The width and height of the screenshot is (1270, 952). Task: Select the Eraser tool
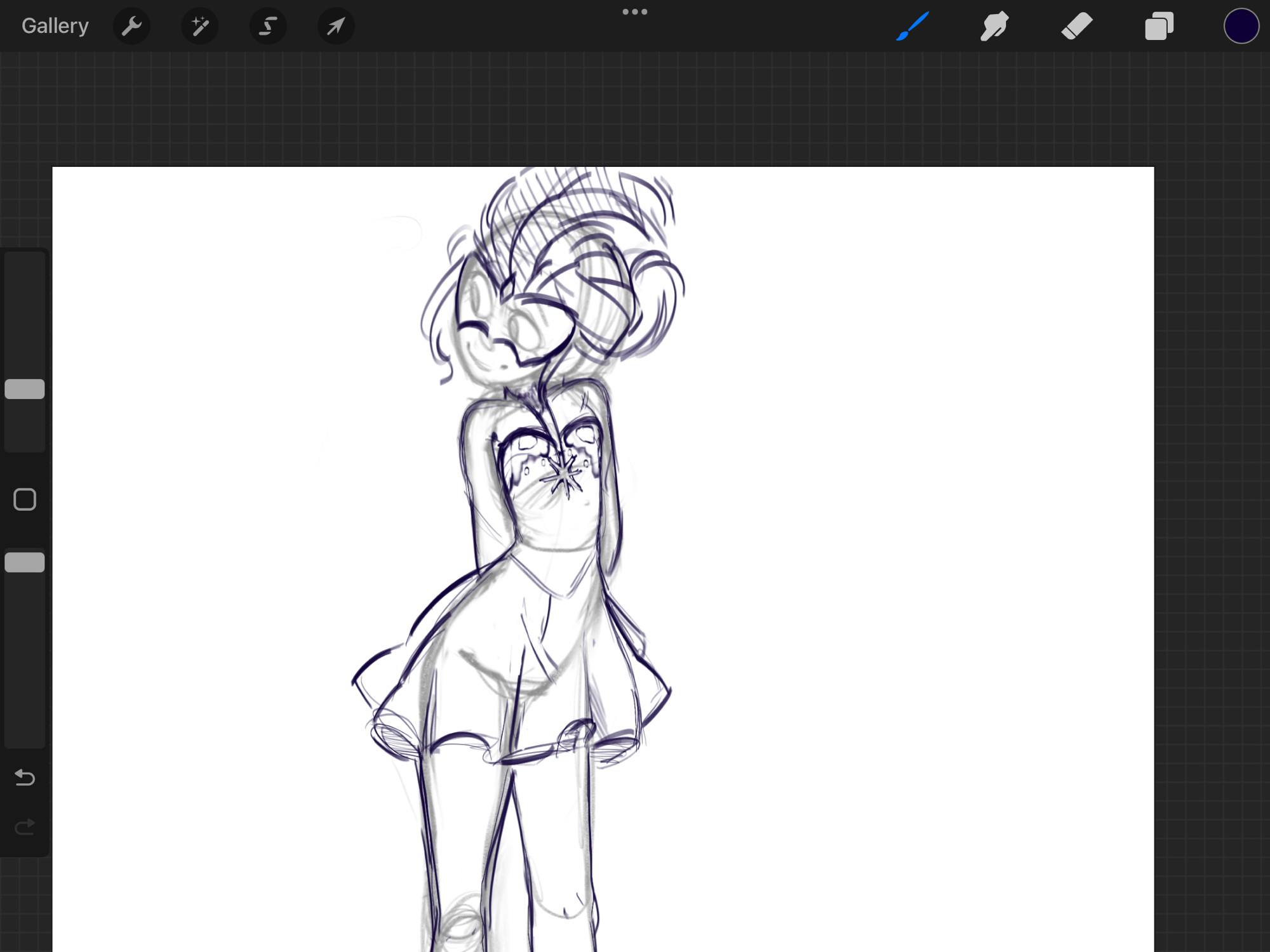coord(1076,27)
